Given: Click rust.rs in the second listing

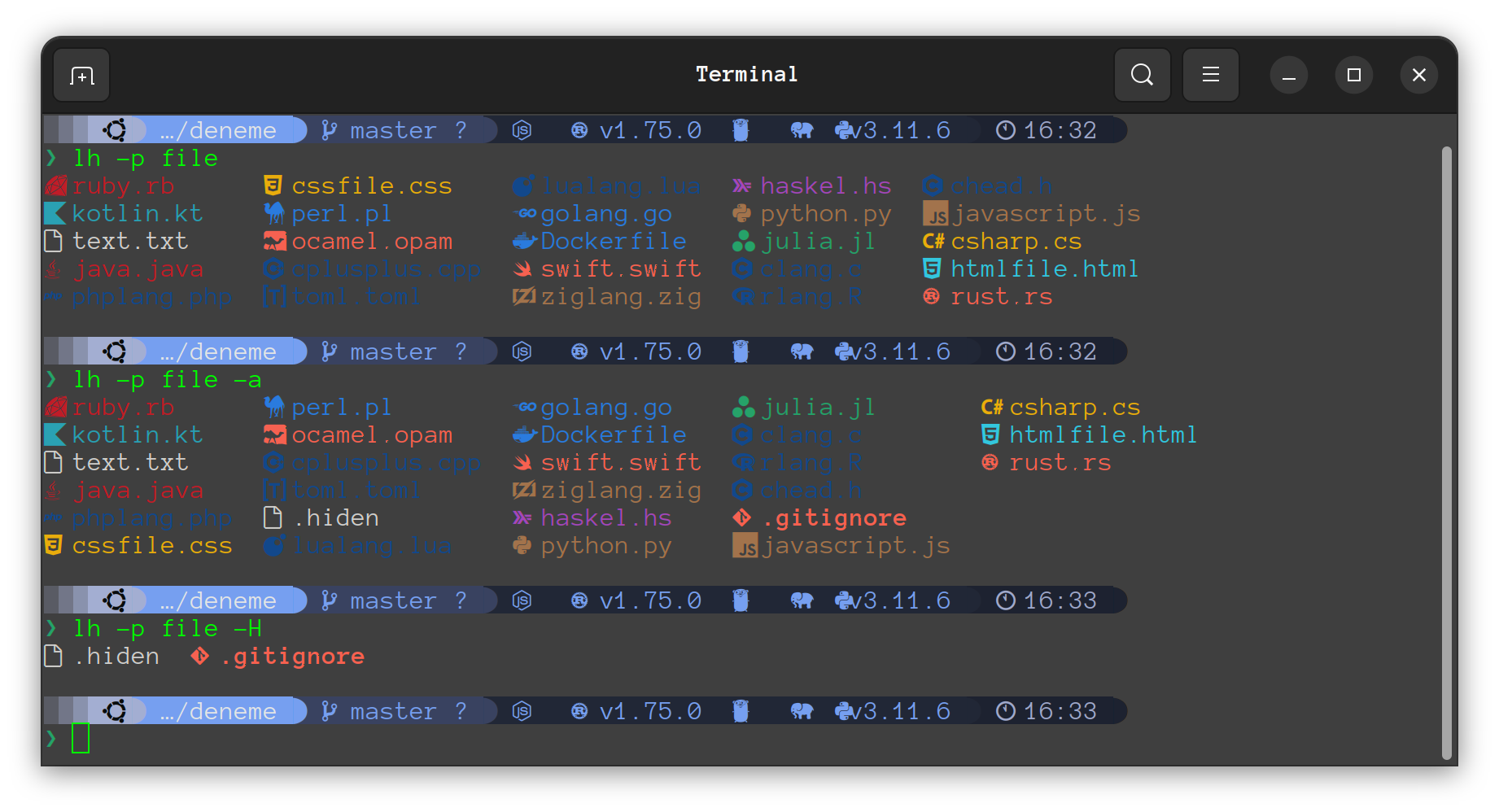Looking at the screenshot, I should tap(1060, 462).
